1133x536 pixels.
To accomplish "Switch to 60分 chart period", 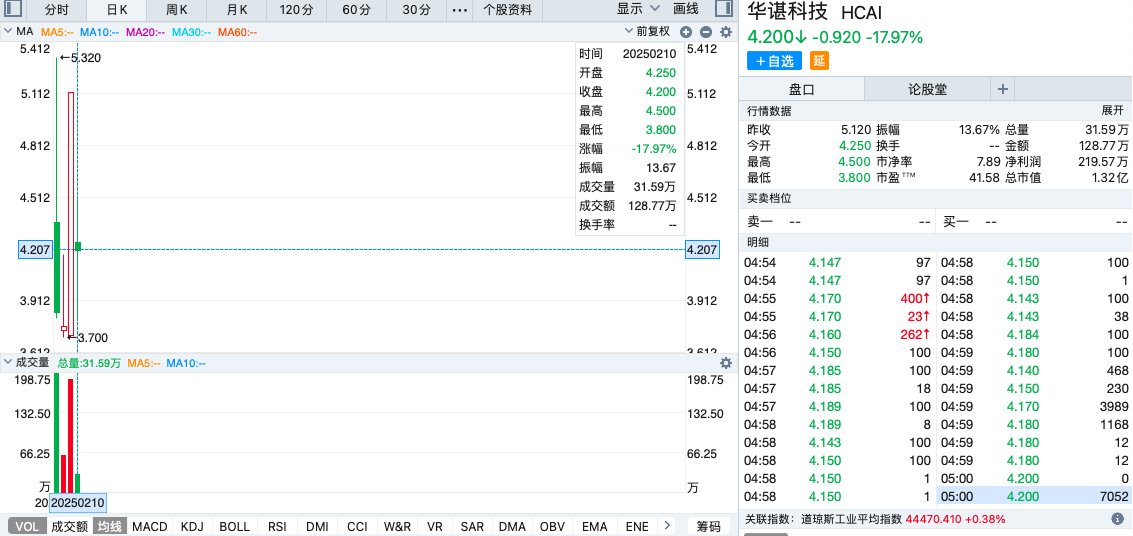I will [x=356, y=10].
